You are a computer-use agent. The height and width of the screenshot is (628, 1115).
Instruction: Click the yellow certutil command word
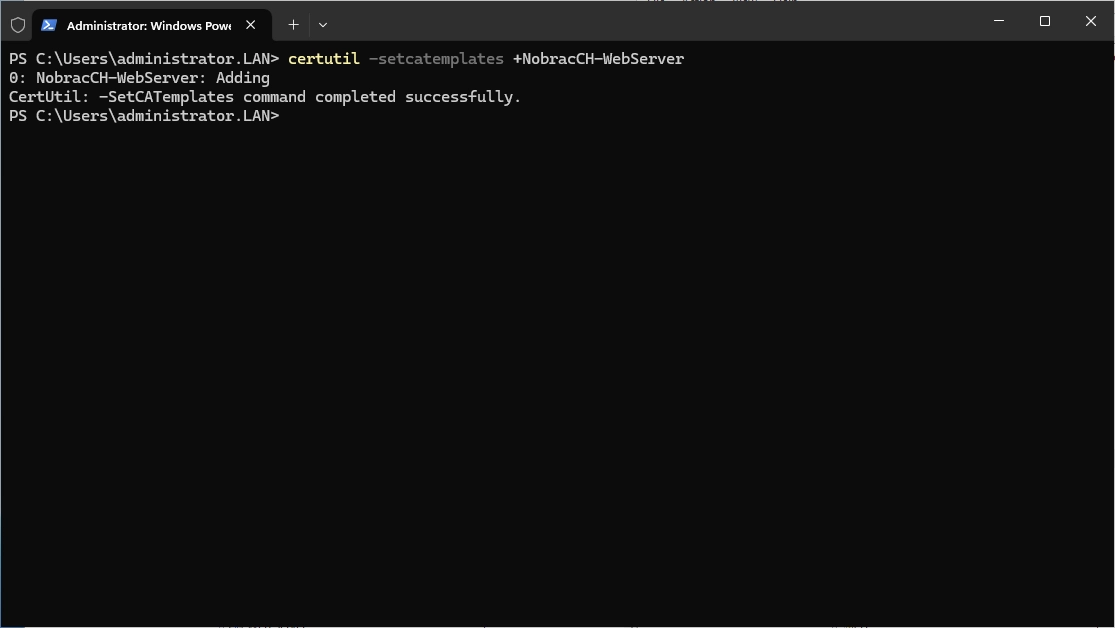pyautogui.click(x=324, y=59)
